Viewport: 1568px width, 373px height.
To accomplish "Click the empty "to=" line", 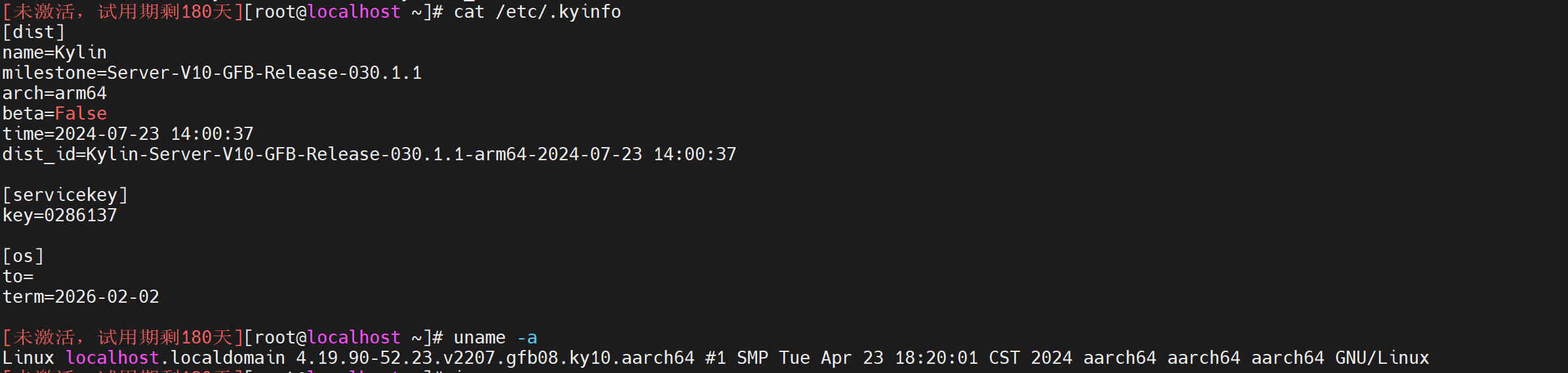I will (x=18, y=276).
